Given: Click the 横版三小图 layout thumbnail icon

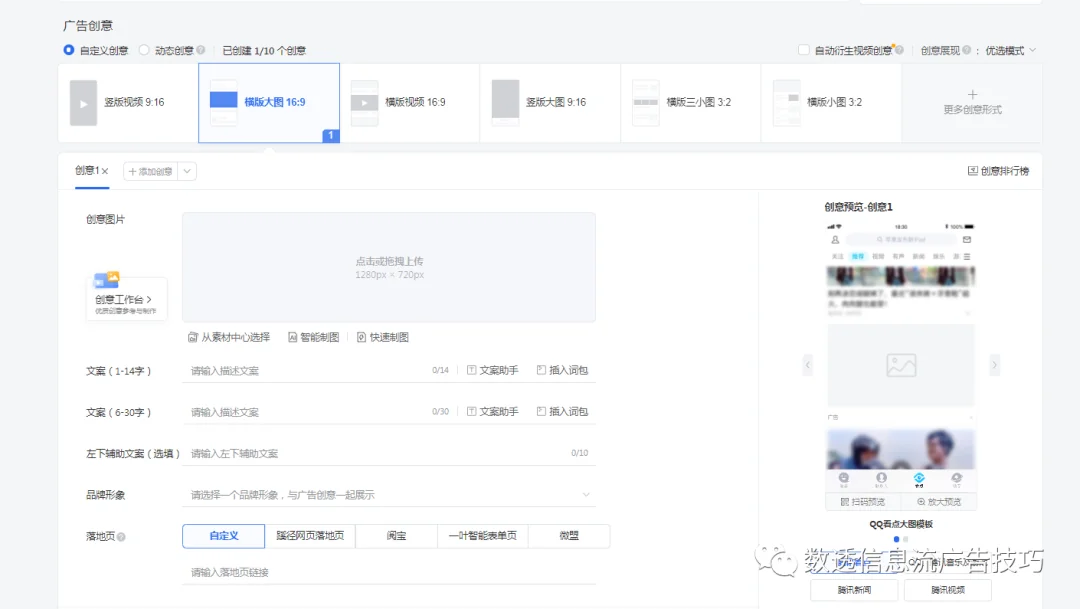Looking at the screenshot, I should tap(645, 103).
